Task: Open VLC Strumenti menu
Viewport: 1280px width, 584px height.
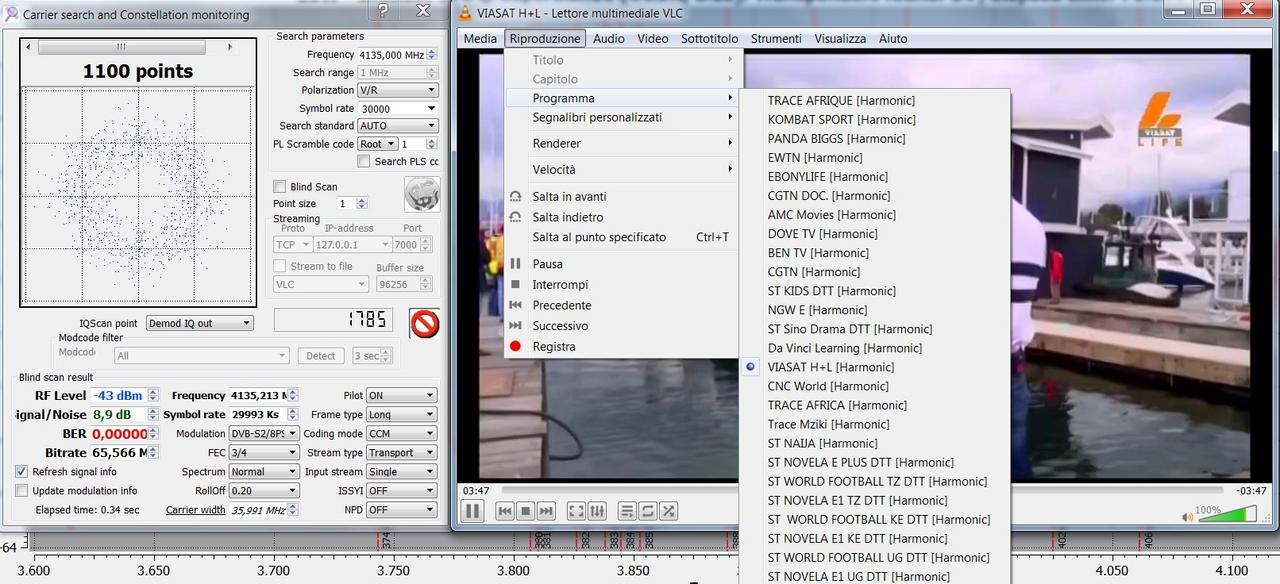Action: [776, 38]
